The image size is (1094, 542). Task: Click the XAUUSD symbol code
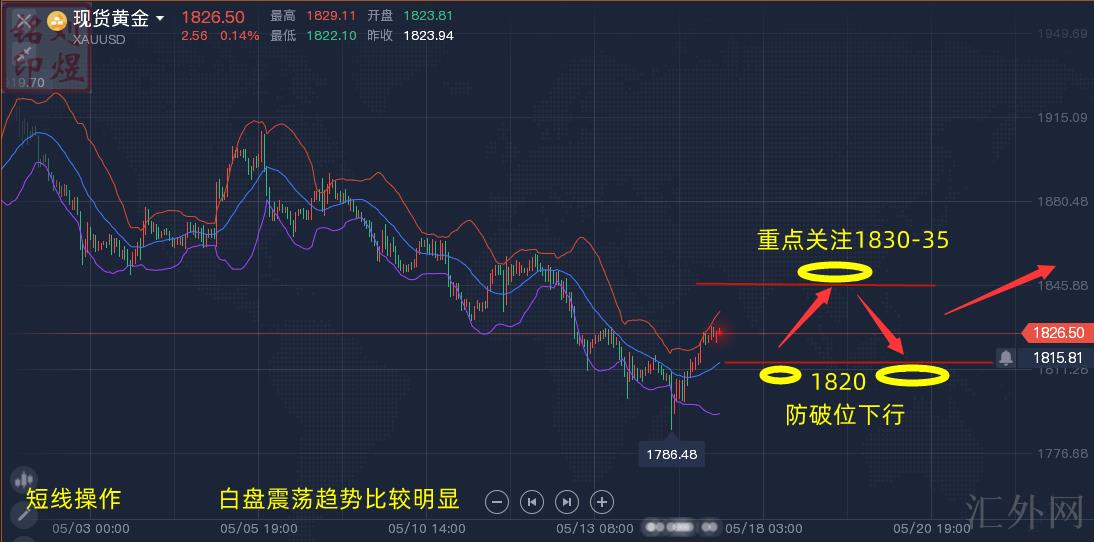point(99,40)
